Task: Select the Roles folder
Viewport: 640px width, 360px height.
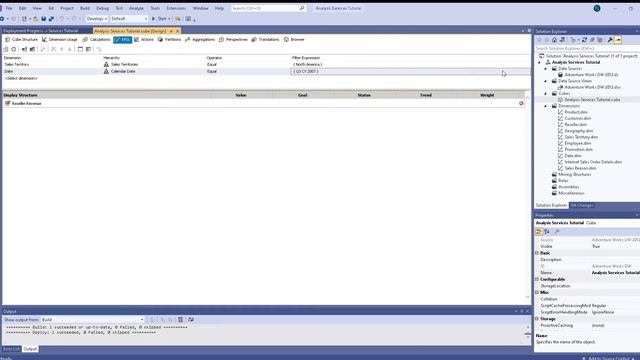Action: [x=563, y=180]
